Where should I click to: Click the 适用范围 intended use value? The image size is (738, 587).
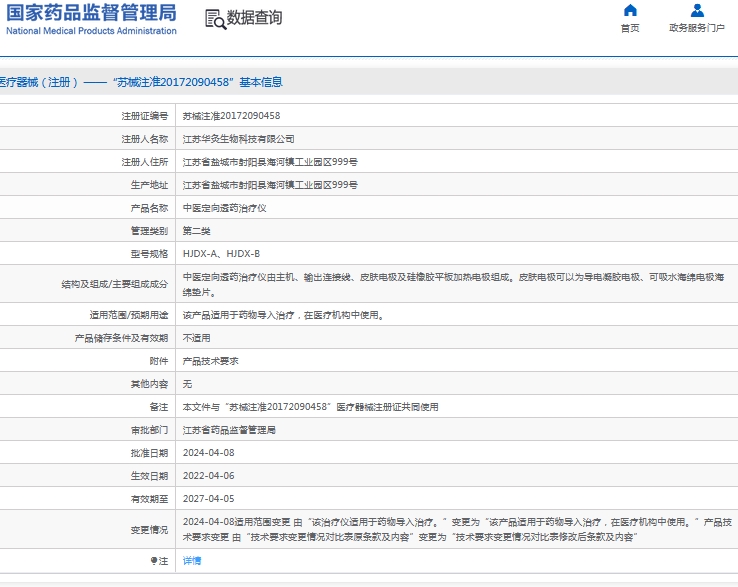[284, 315]
